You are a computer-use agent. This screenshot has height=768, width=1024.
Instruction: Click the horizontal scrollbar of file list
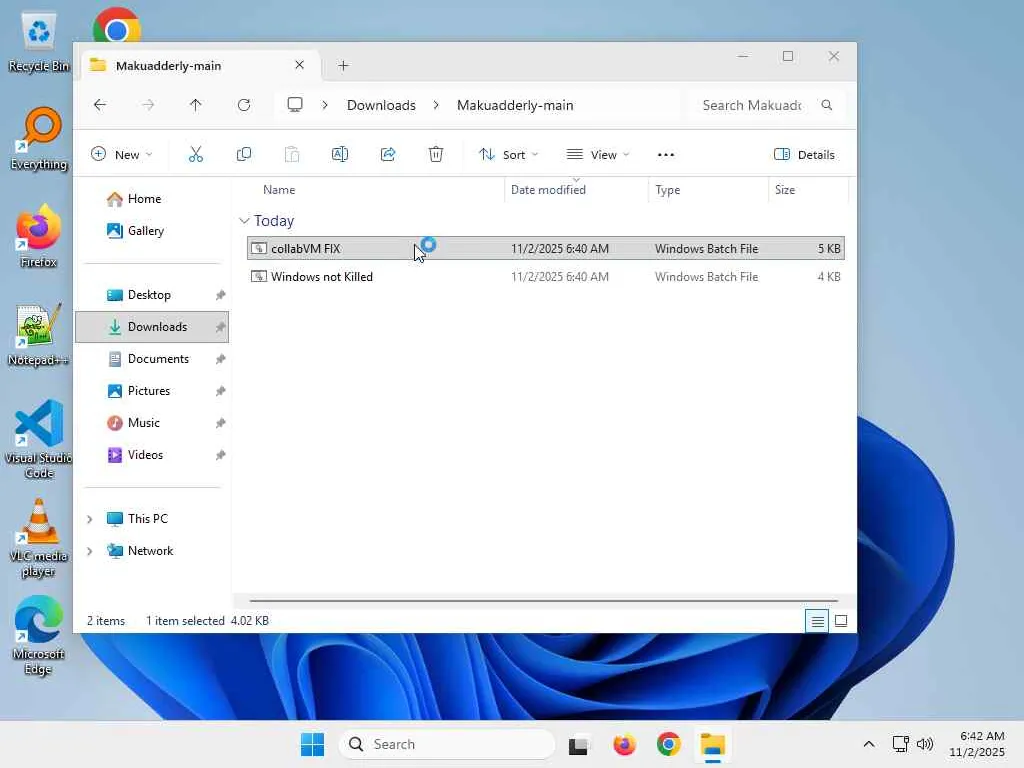point(543,600)
